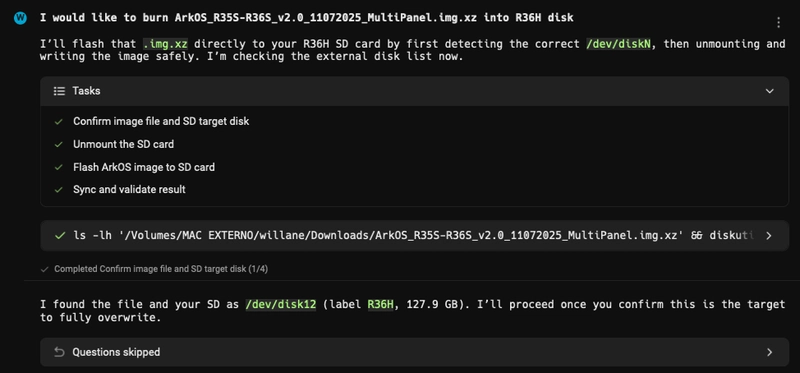
Task: Click the R36H label highlight
Action: point(381,305)
